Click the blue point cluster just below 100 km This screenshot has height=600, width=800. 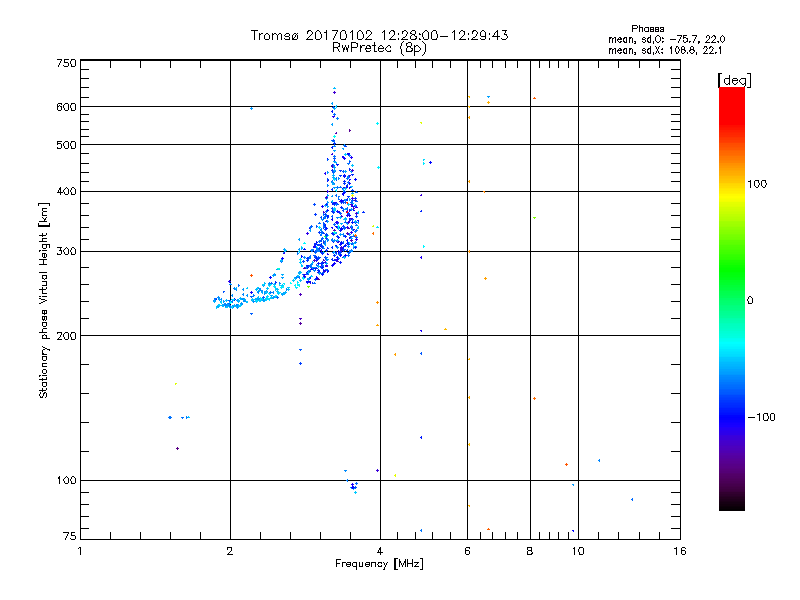point(353,487)
